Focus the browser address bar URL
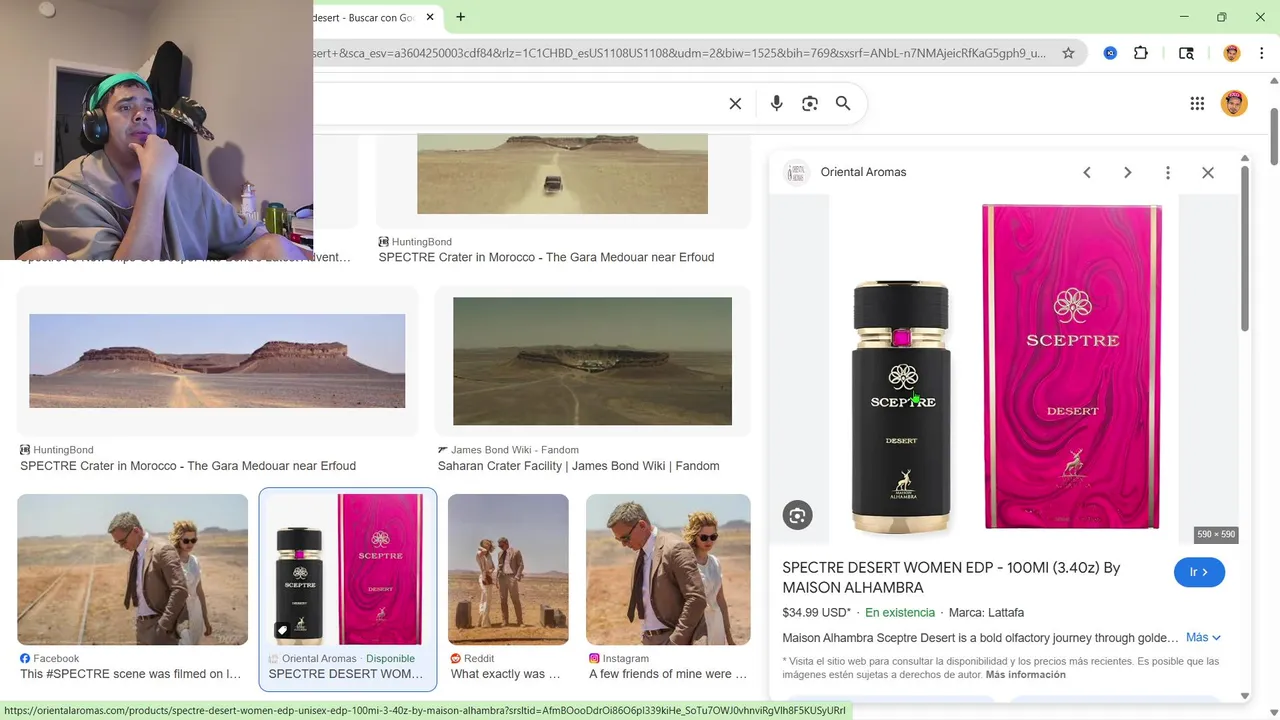Screen dimensions: 1280x720 pyautogui.click(x=680, y=53)
